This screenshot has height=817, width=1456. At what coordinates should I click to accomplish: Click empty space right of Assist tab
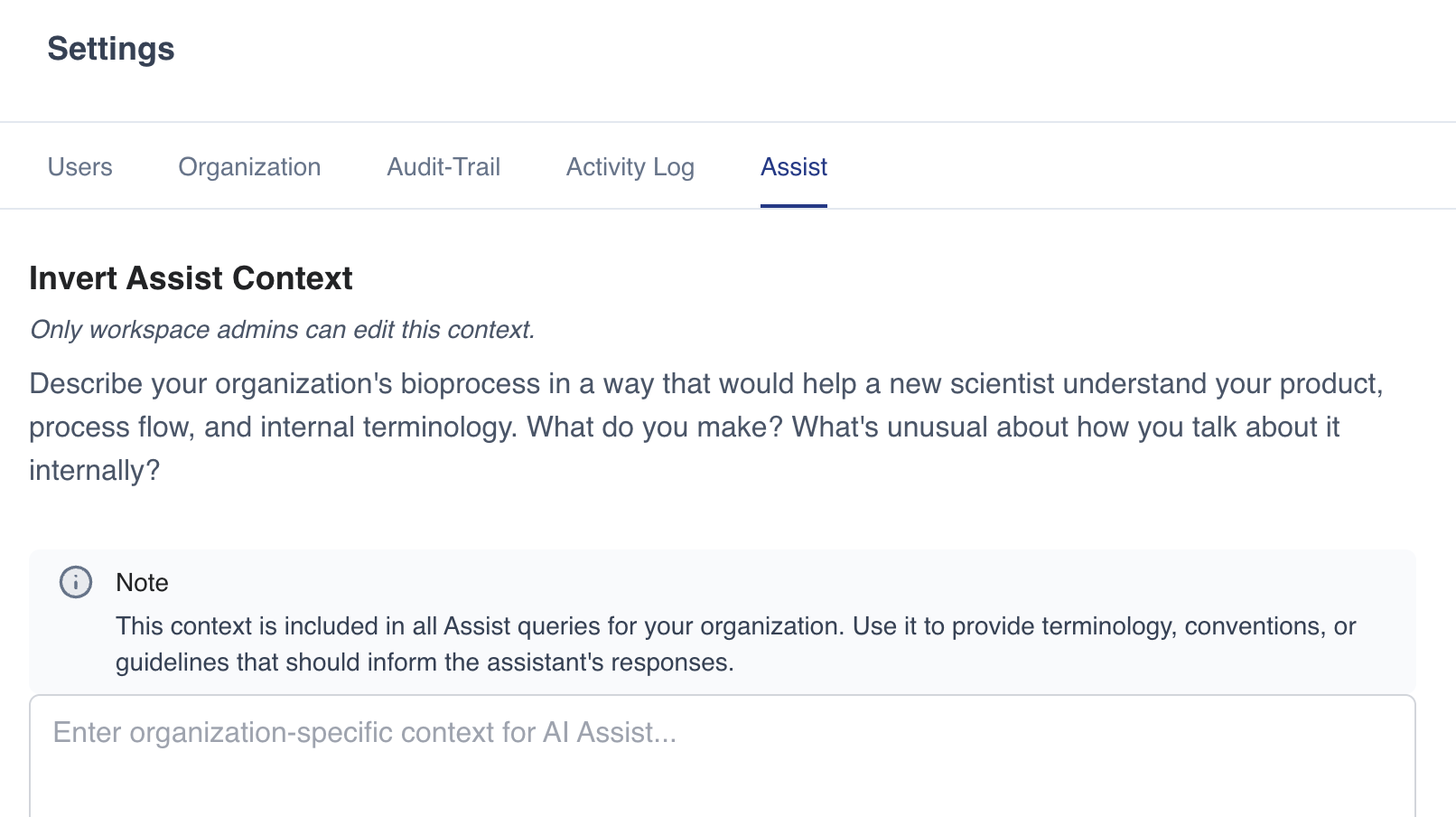coord(1129,167)
